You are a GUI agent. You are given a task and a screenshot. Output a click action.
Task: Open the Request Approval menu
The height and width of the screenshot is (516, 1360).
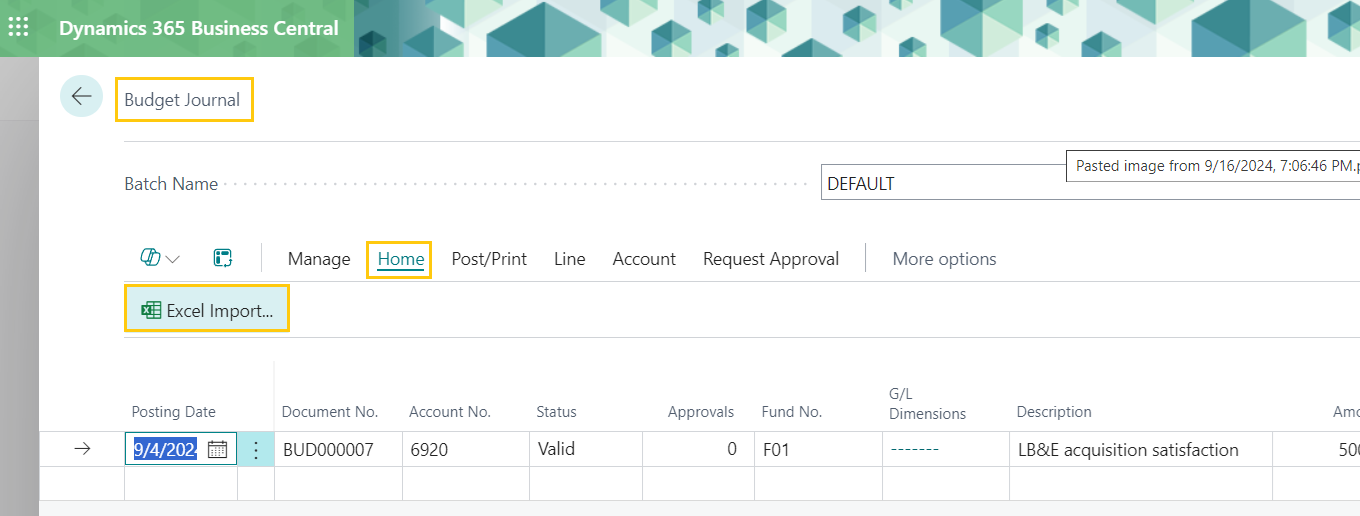point(771,259)
